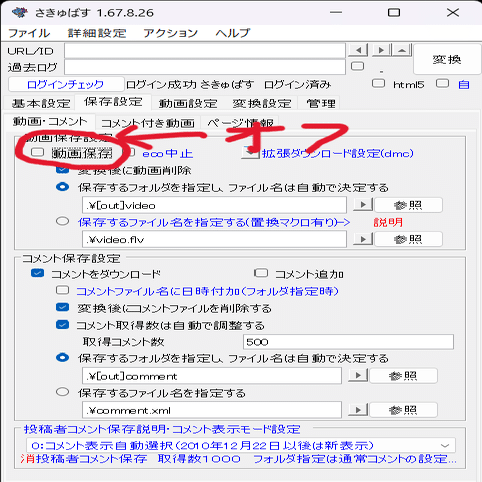Click the .\comment.xml path field
The height and width of the screenshot is (482, 482).
point(212,410)
